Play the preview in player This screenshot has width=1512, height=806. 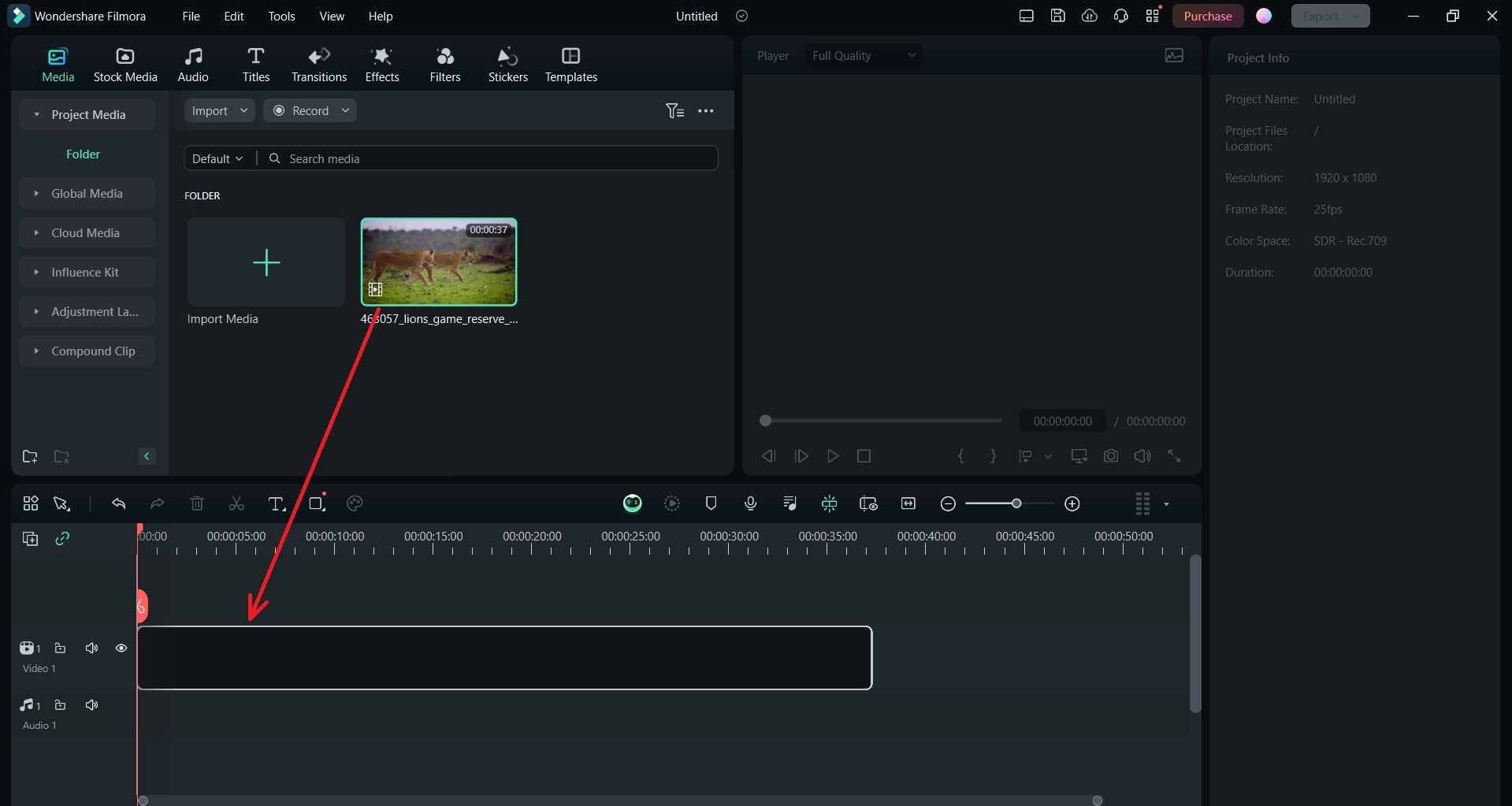click(833, 456)
